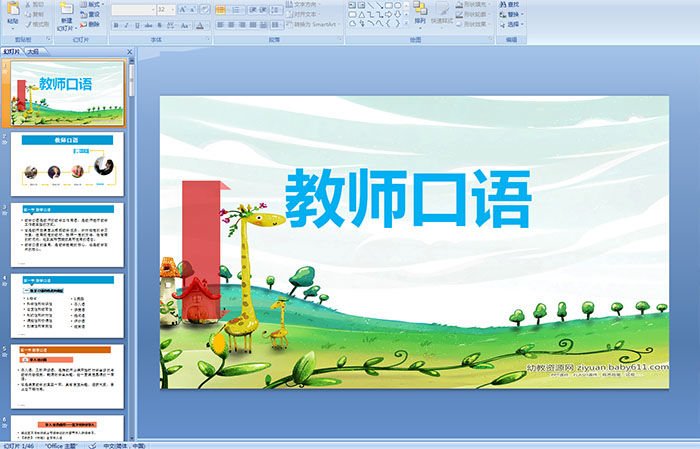The width and height of the screenshot is (700, 449).
Task: Toggle strikethrough formatting
Action: [x=148, y=25]
